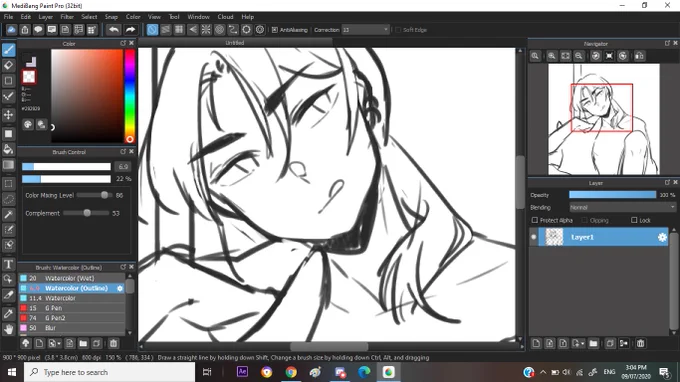Flip canvas view in Navigator
680x382 pixels.
(640, 56)
